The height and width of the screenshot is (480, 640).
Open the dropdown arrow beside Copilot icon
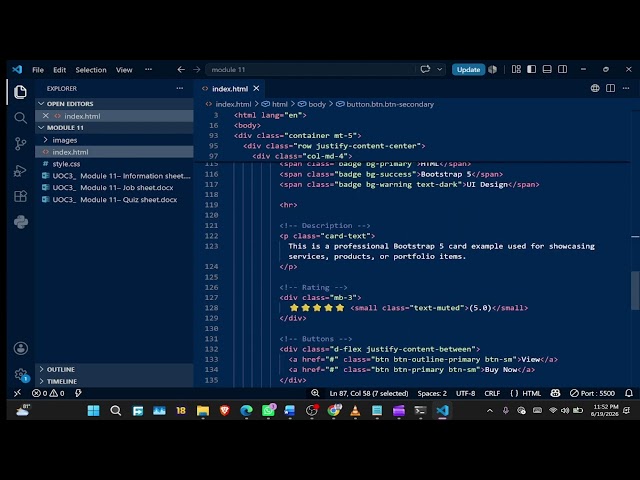(x=440, y=69)
